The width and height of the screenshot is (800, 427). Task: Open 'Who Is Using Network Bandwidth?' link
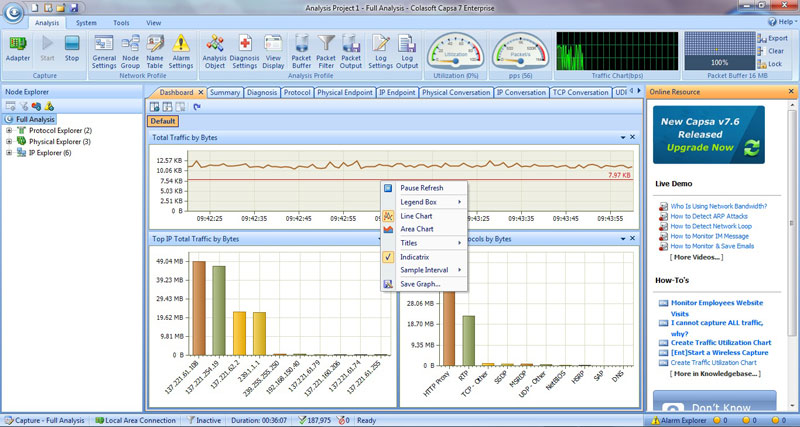(718, 207)
